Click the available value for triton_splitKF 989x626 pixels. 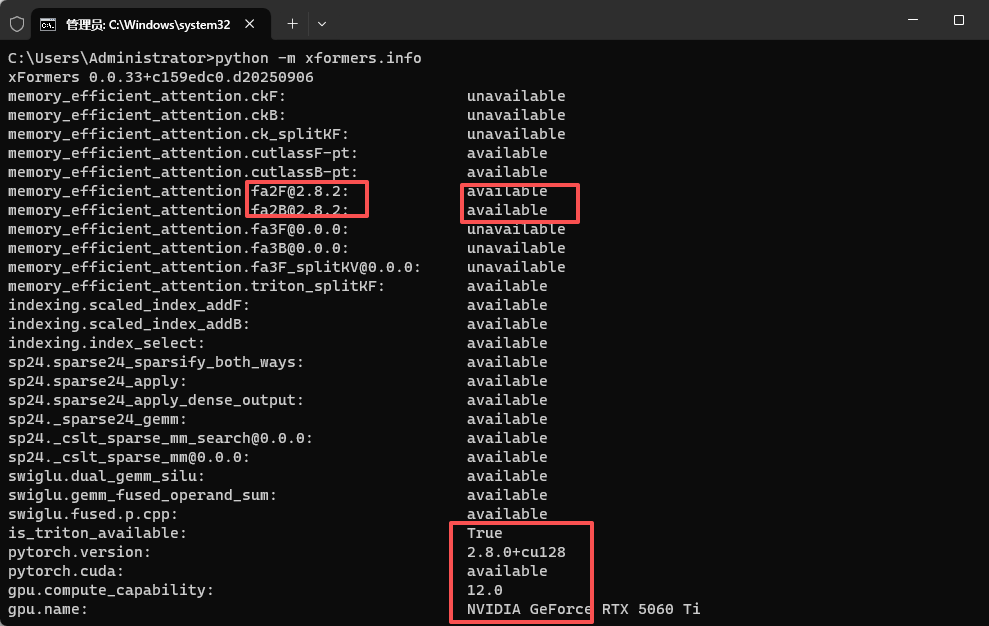click(507, 286)
